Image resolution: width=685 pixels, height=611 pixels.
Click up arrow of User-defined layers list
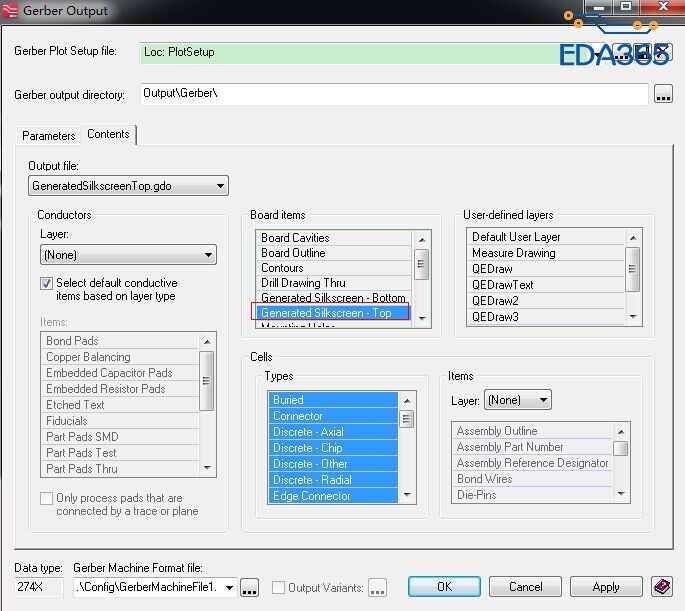tap(633, 238)
